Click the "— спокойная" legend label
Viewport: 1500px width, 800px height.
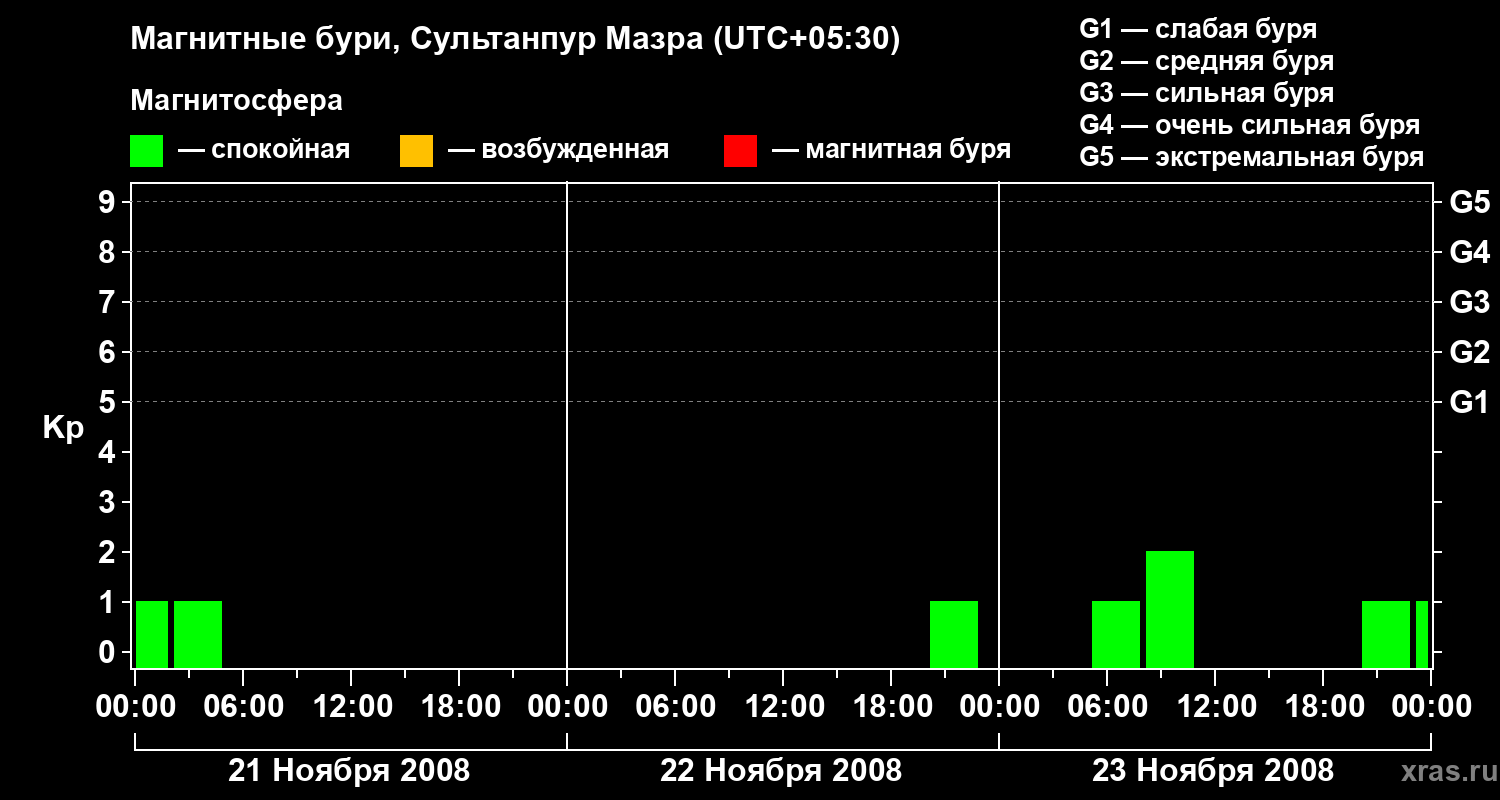click(x=264, y=150)
